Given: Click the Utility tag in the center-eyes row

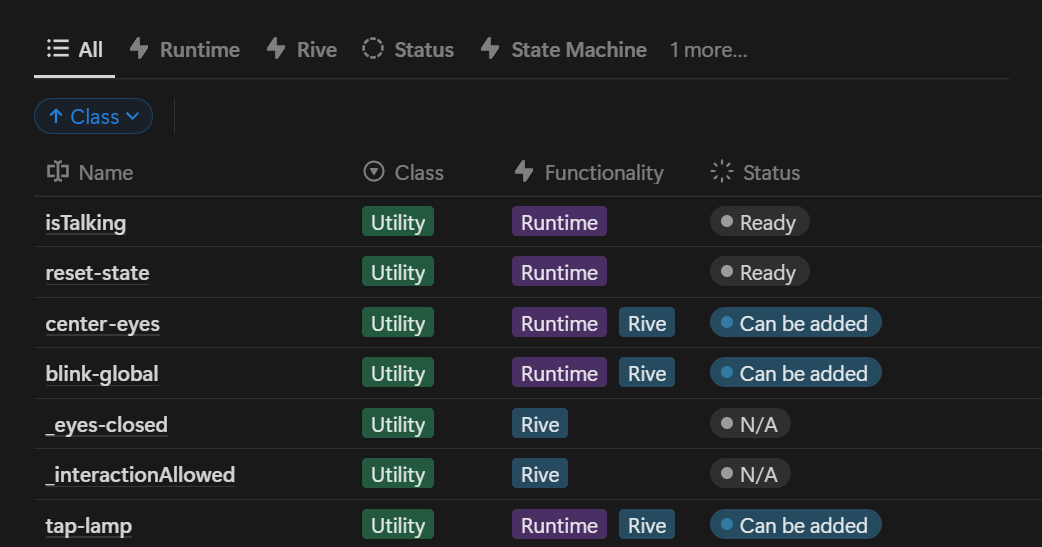Looking at the screenshot, I should (398, 323).
